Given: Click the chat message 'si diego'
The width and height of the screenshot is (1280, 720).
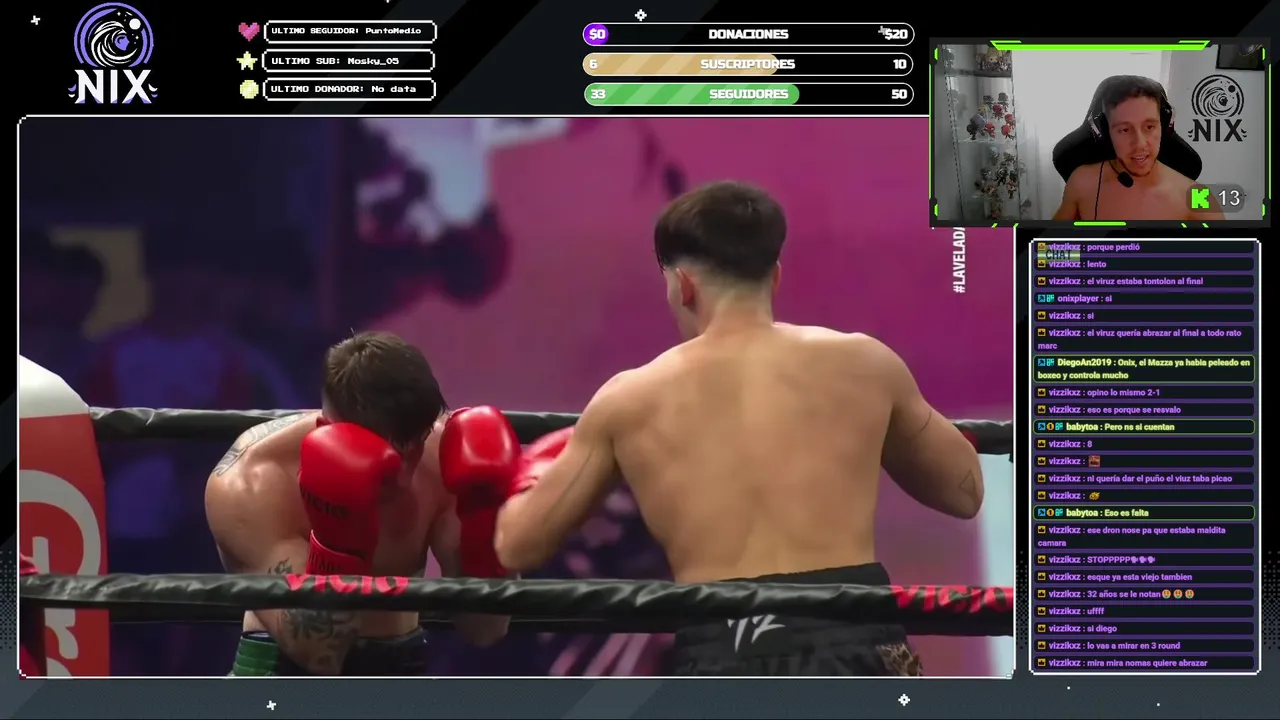Looking at the screenshot, I should [1145, 629].
